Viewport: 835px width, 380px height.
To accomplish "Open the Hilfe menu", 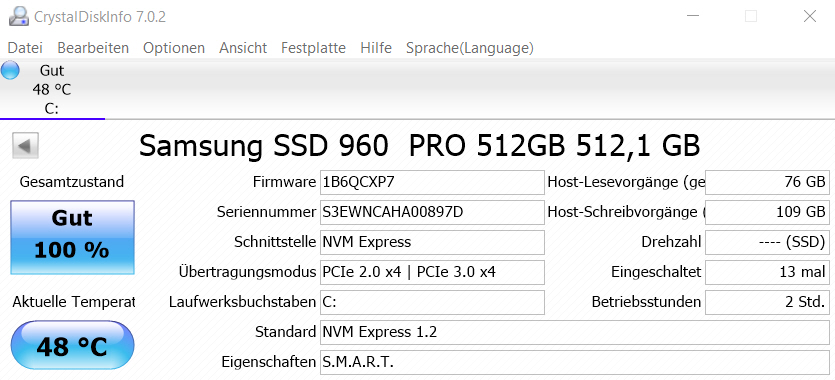I will pos(376,48).
